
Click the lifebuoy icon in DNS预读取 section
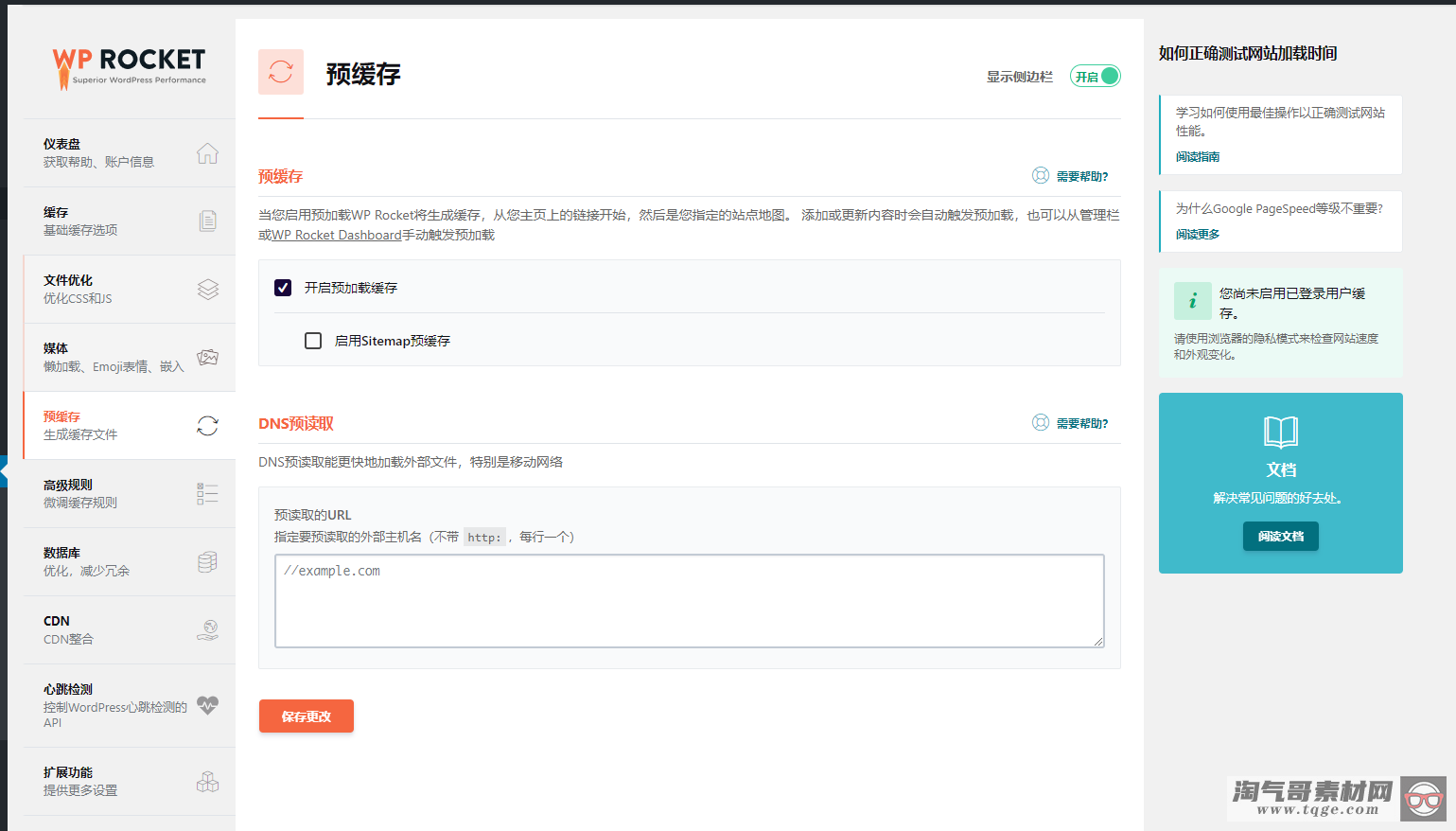pyautogui.click(x=1041, y=422)
